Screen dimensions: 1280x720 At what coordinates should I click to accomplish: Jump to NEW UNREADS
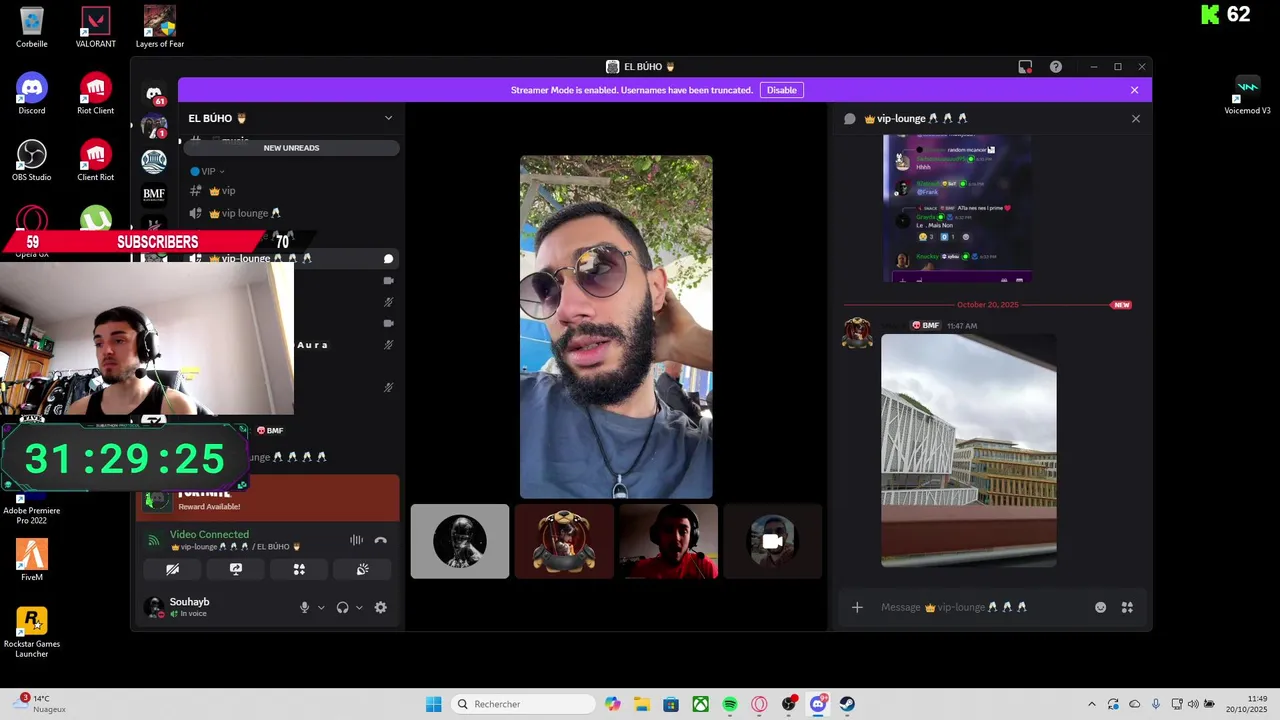pos(291,148)
